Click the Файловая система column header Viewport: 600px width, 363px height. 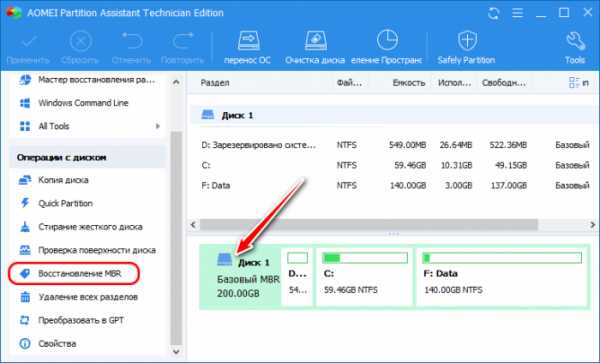(x=349, y=83)
